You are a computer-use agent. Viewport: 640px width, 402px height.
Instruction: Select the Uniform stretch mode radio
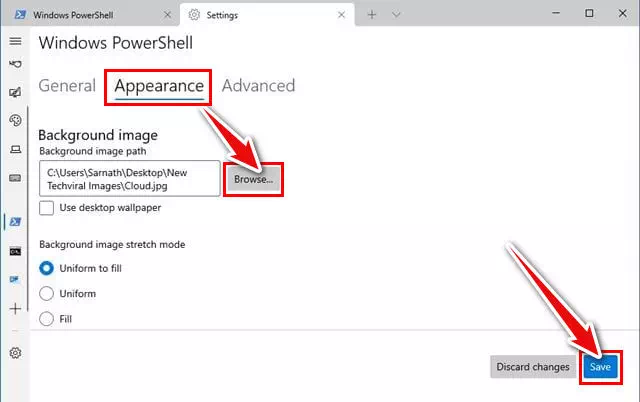[x=47, y=293]
